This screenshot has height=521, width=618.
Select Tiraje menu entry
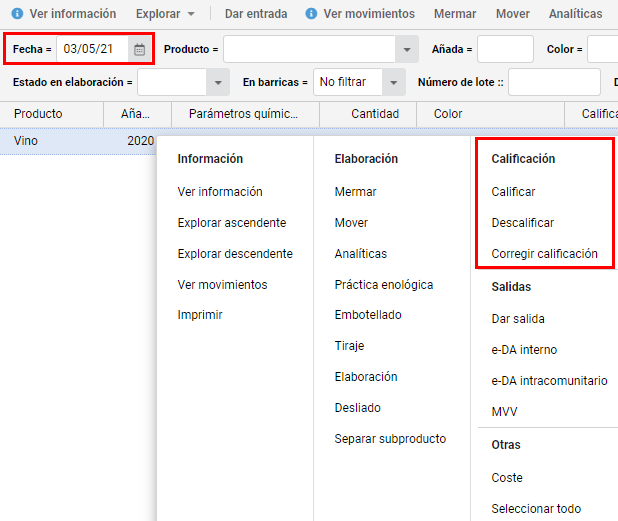[x=349, y=346]
